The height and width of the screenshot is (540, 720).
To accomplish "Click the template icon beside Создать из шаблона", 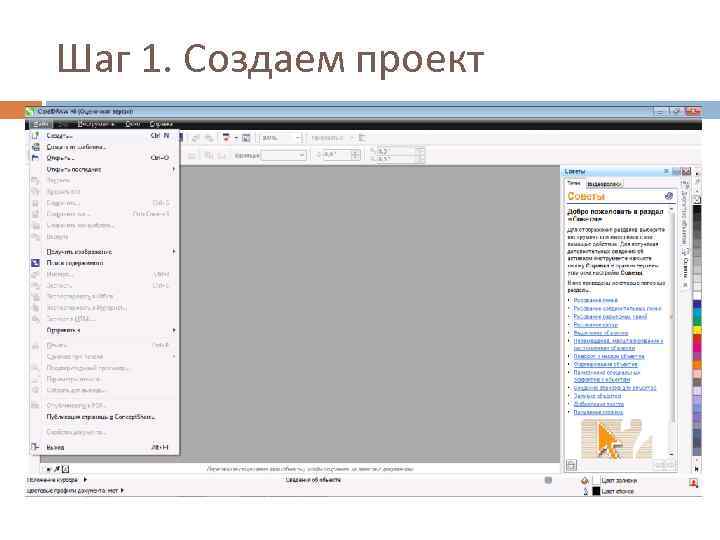I will click(35, 147).
